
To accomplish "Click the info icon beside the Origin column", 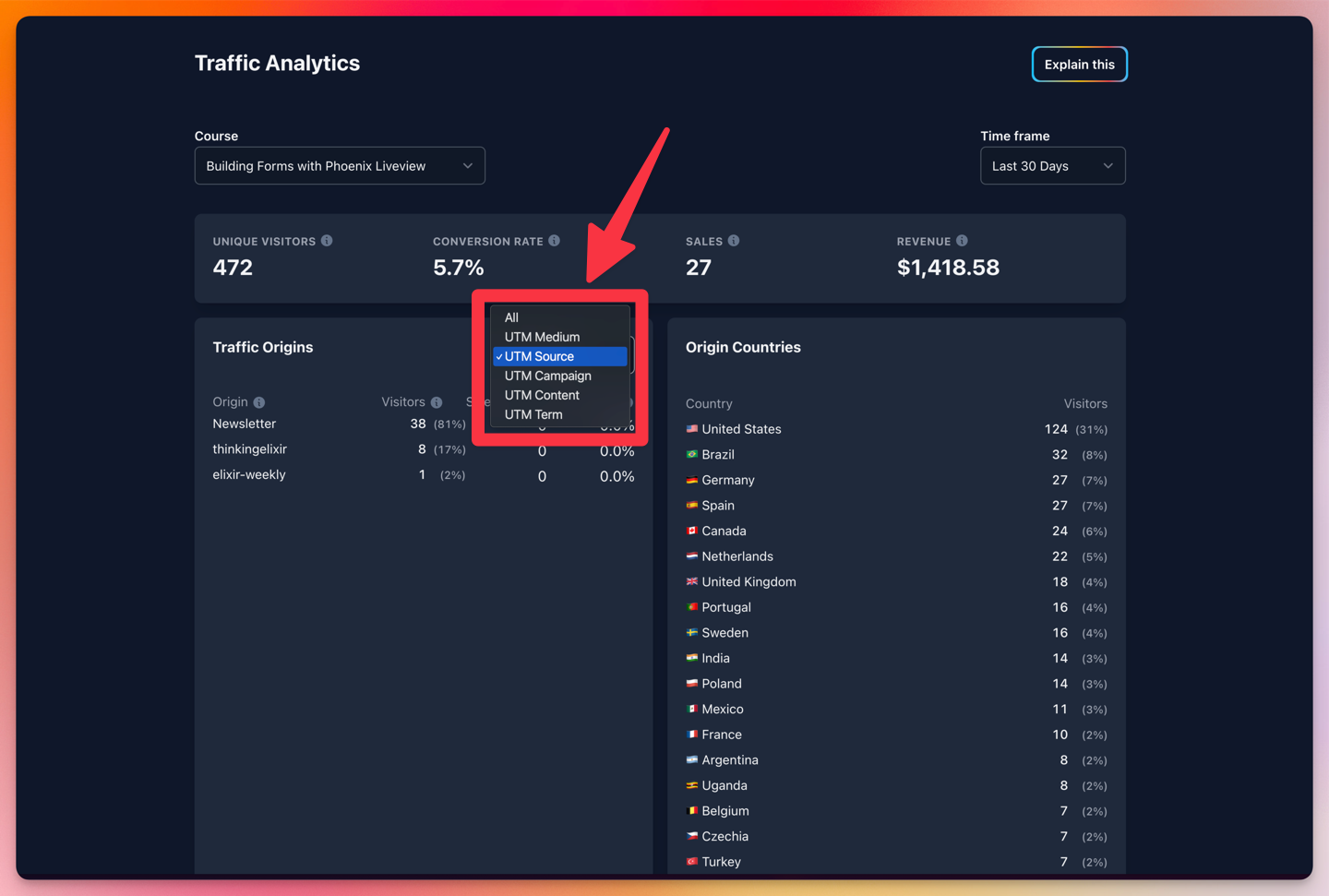I will click(258, 402).
